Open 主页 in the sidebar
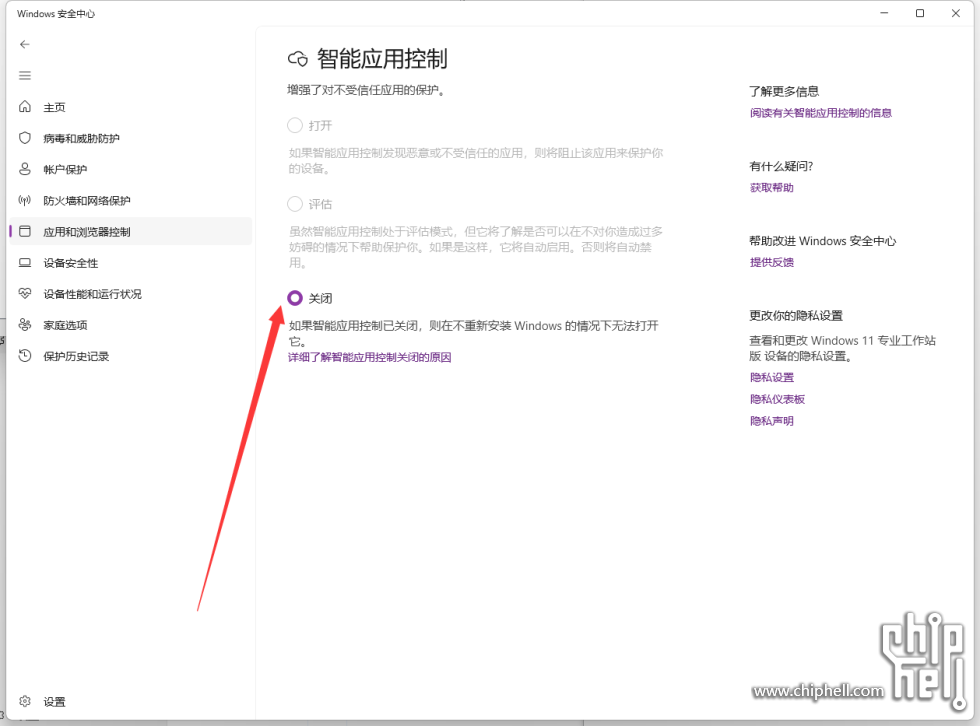The width and height of the screenshot is (980, 726). point(131,107)
